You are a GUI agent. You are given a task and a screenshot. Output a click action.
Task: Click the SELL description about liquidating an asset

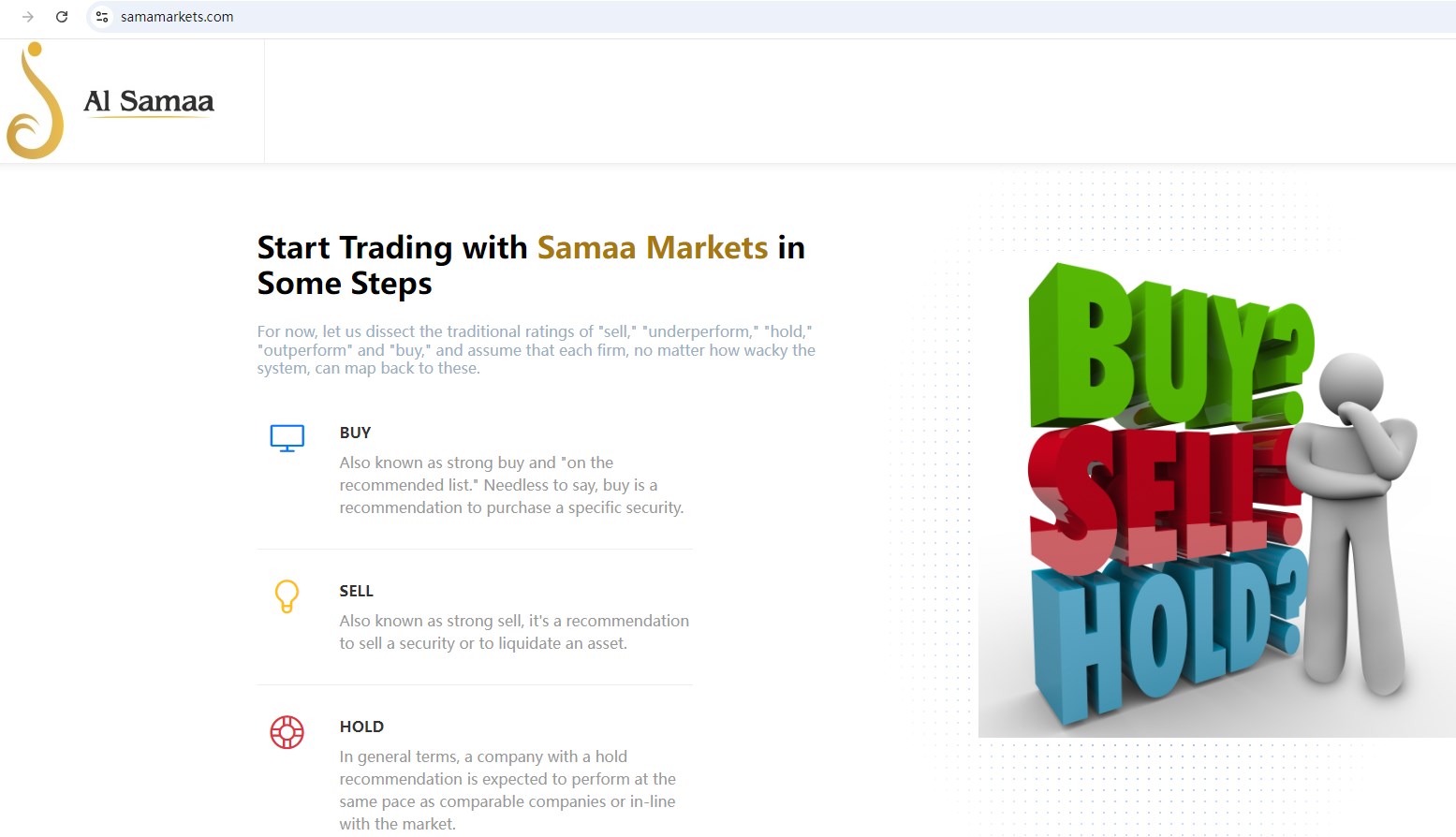(514, 632)
